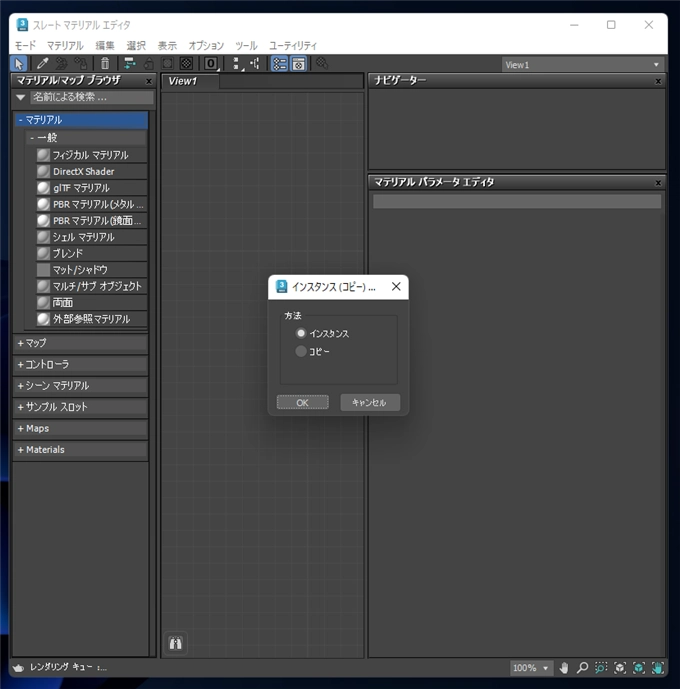The image size is (680, 689).
Task: Open the 編集 menu
Action: [105, 46]
